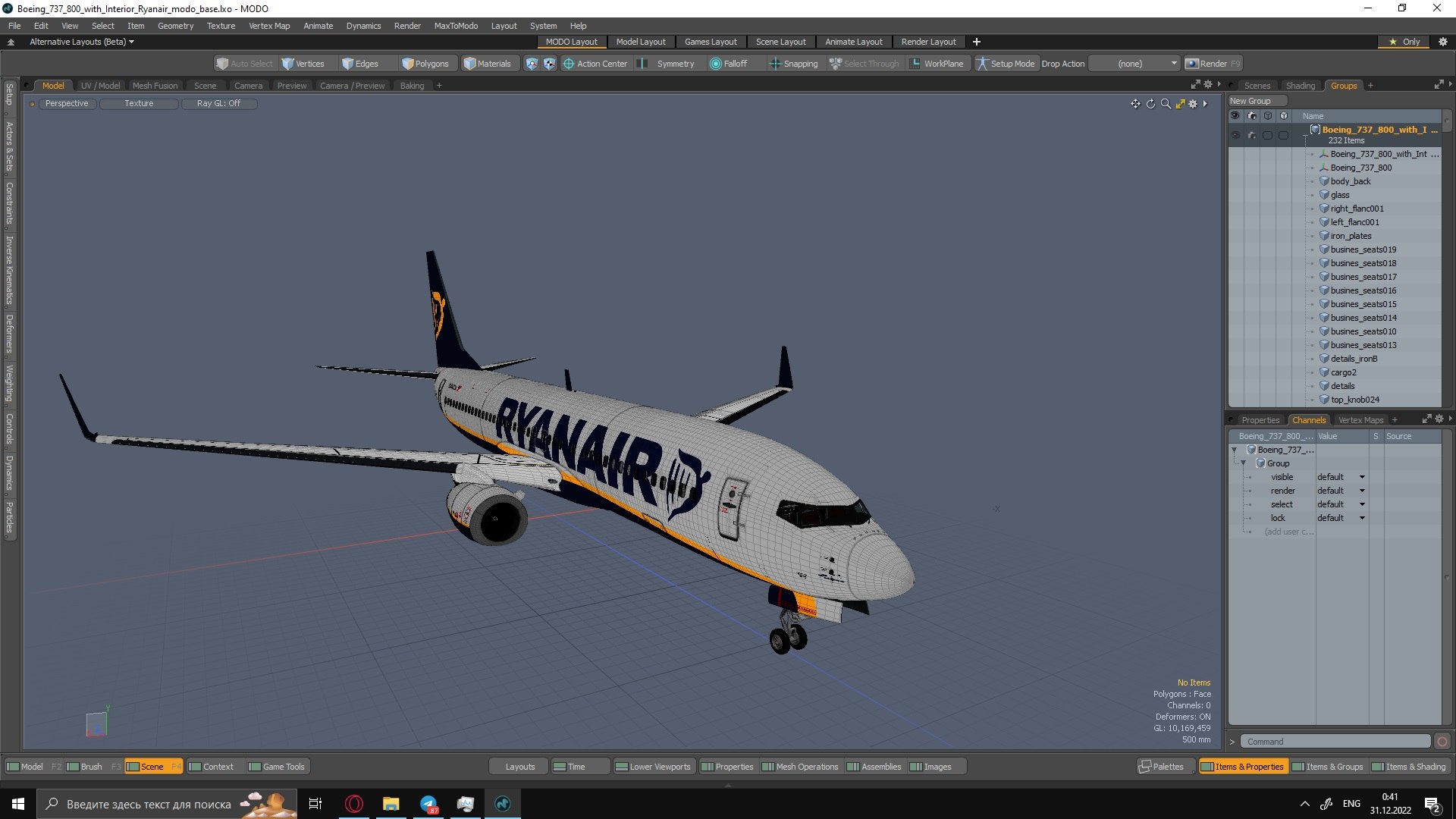1456x819 pixels.
Task: Open Action Center options
Action: 595,64
